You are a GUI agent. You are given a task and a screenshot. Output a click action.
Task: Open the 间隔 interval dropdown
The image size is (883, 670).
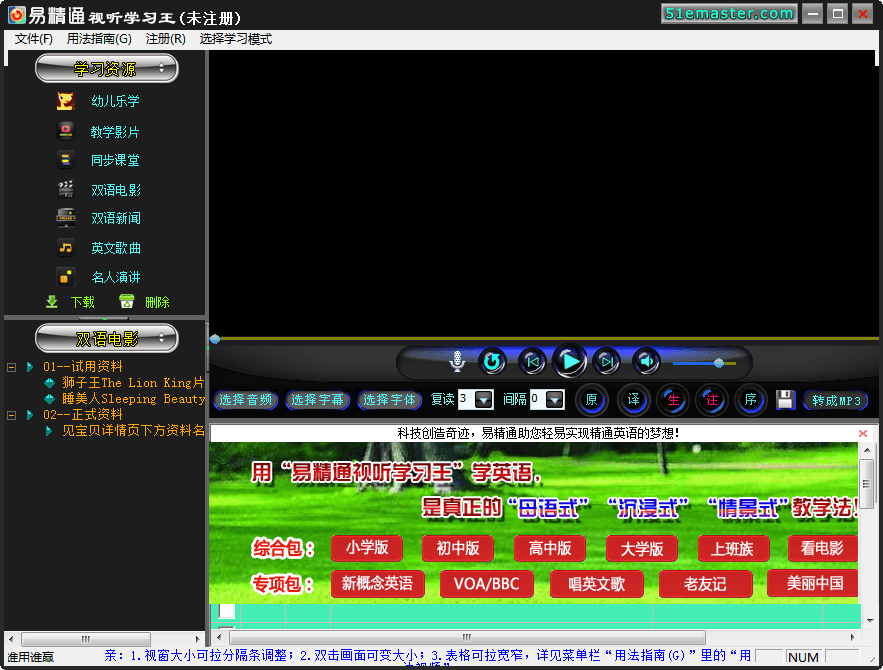click(x=555, y=400)
